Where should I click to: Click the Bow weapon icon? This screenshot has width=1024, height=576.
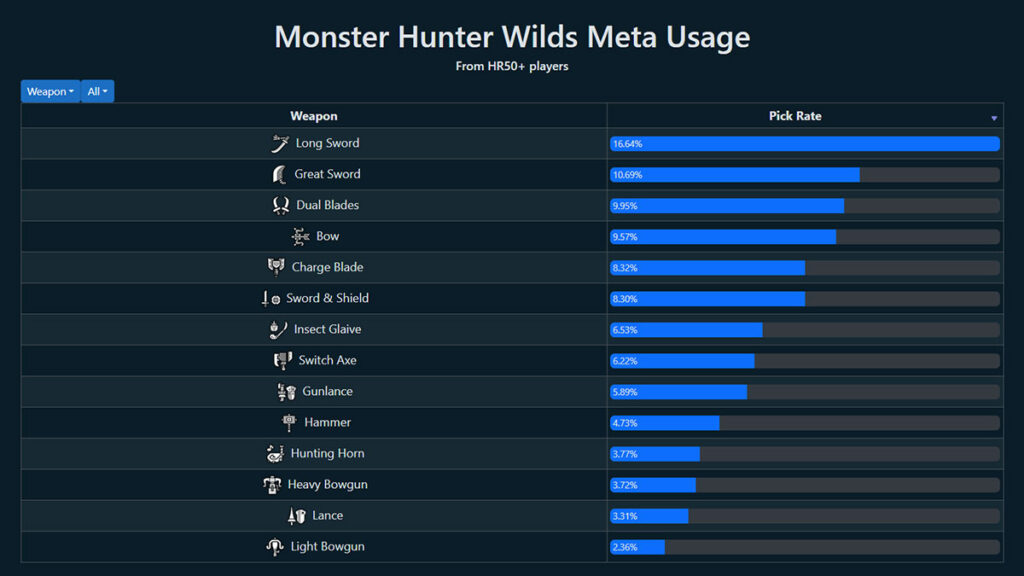(x=300, y=237)
